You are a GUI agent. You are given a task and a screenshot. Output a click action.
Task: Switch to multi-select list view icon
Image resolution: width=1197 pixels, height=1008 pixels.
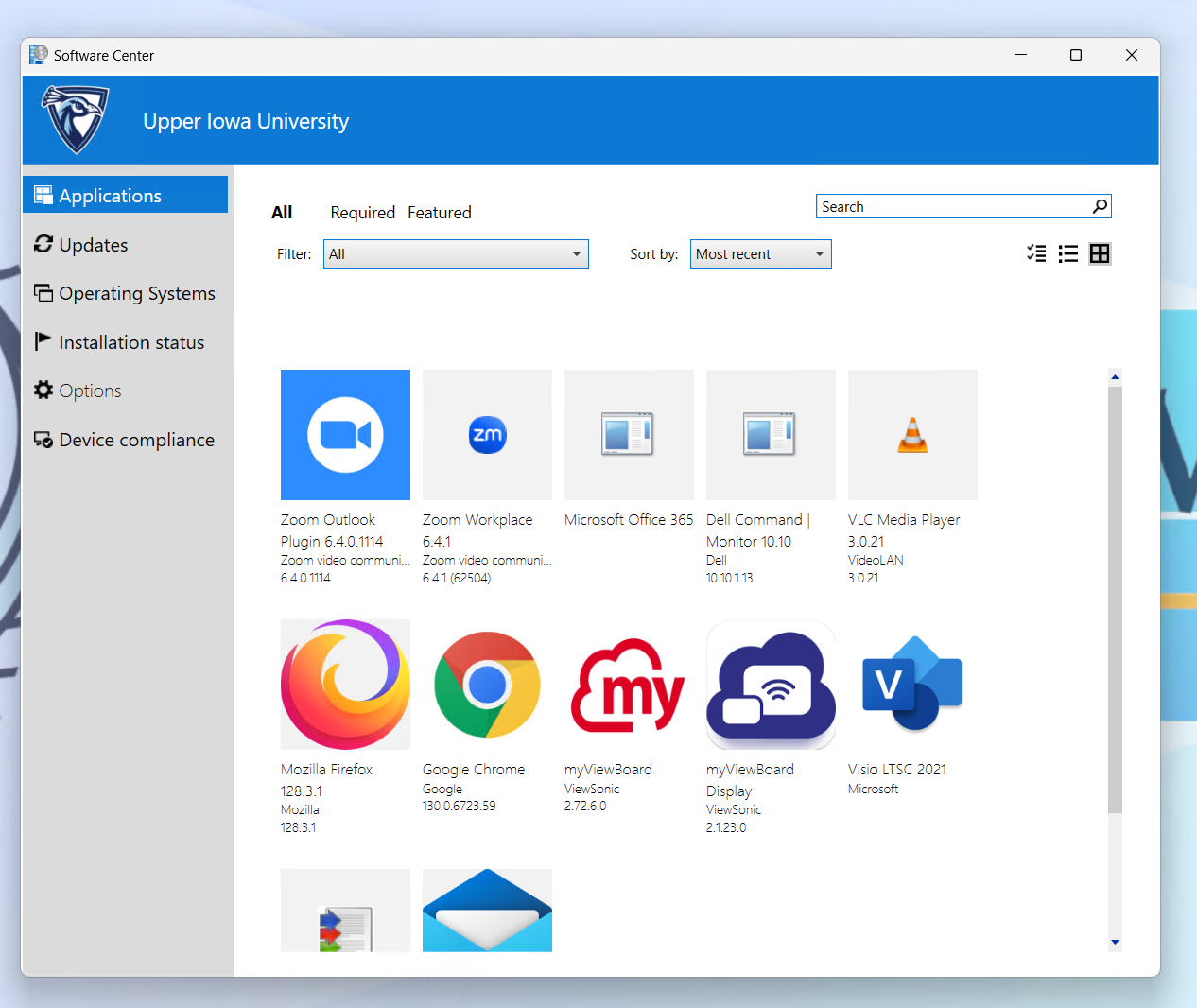[1036, 253]
